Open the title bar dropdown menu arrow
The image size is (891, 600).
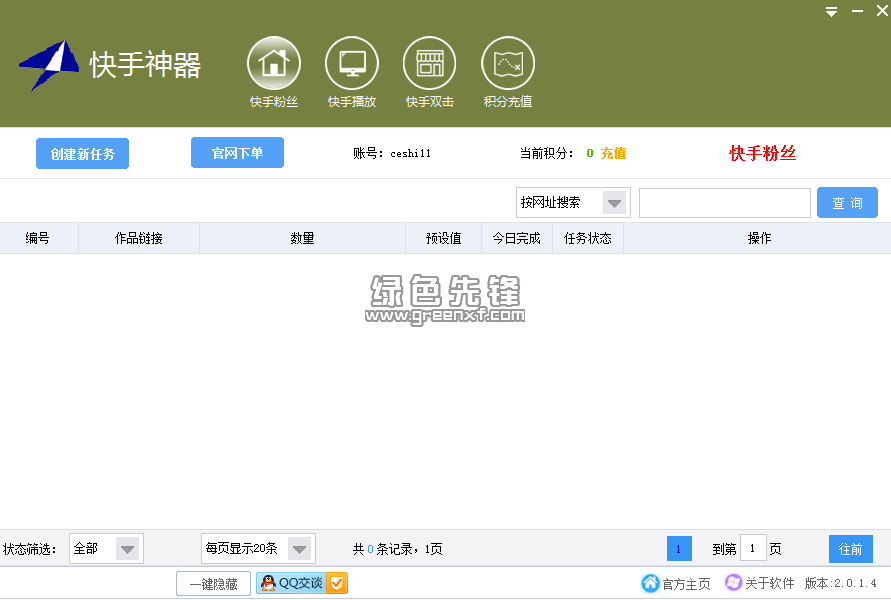click(x=831, y=11)
